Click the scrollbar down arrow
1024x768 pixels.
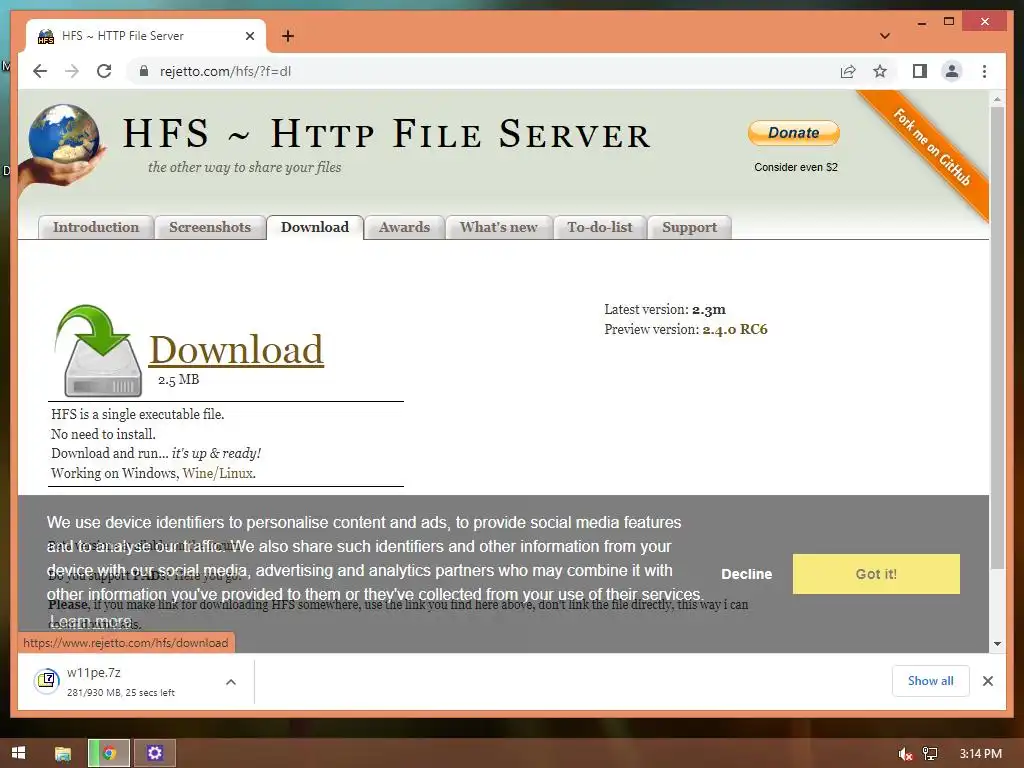coord(997,644)
